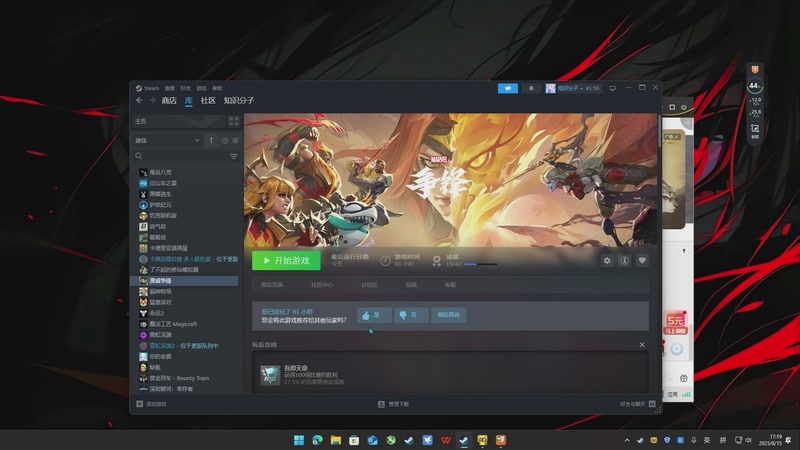Open the notifications bell
The height and width of the screenshot is (450, 800).
531,88
